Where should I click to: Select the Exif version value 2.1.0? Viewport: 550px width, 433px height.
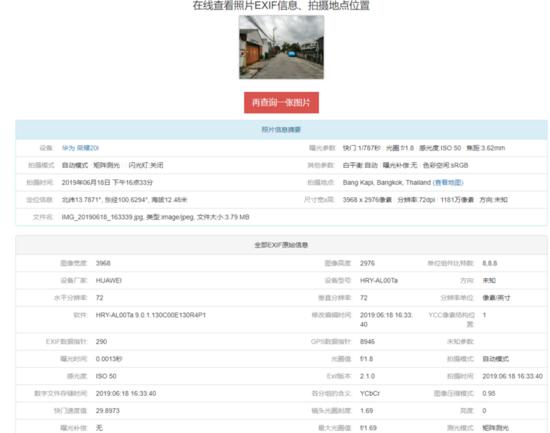pos(367,376)
